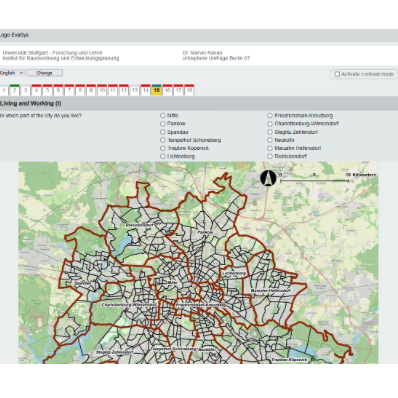Select Treptow-Köpenick radio button
398x398 pixels.
[x=163, y=148]
